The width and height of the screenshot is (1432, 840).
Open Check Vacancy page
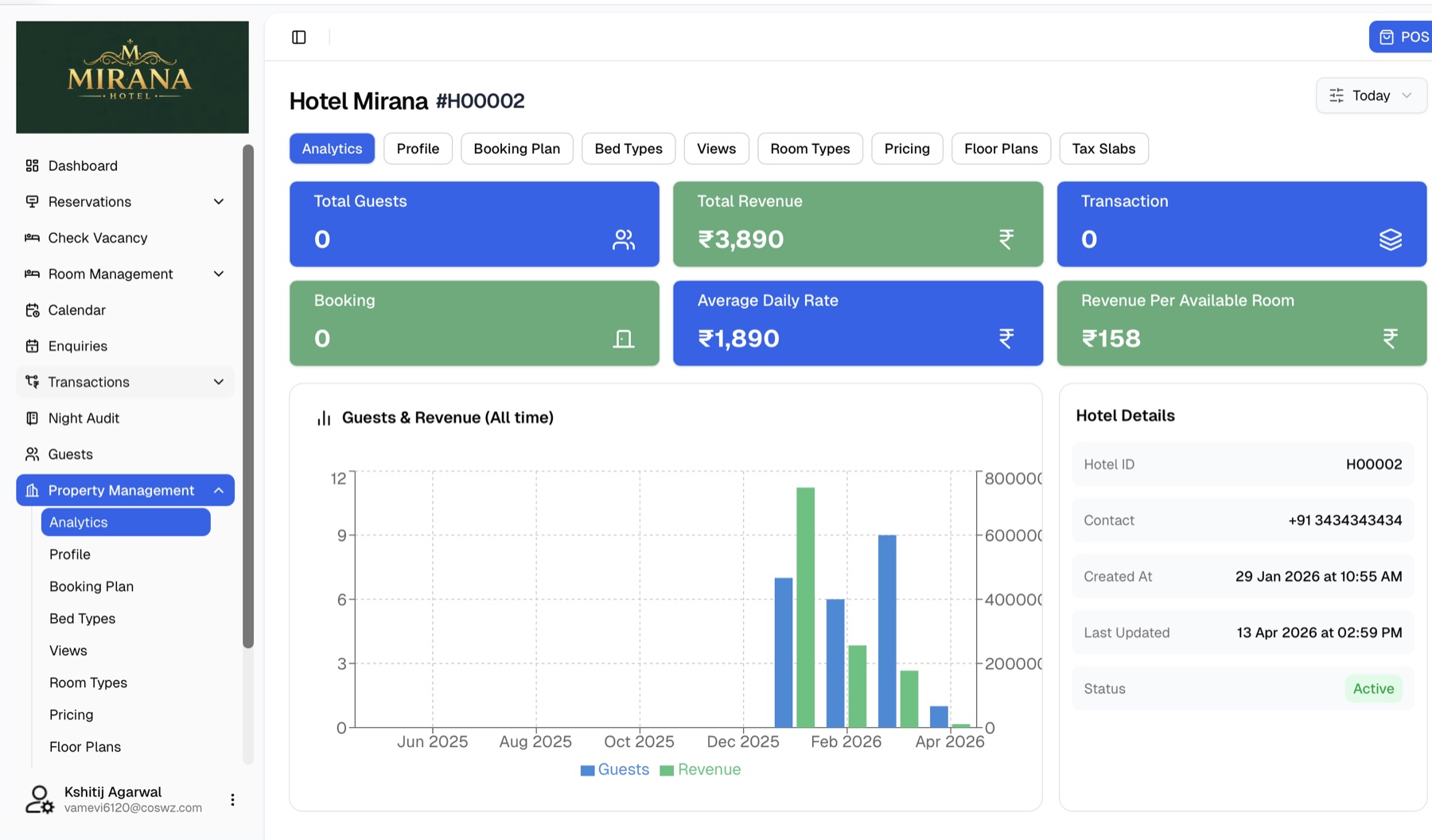coord(125,238)
